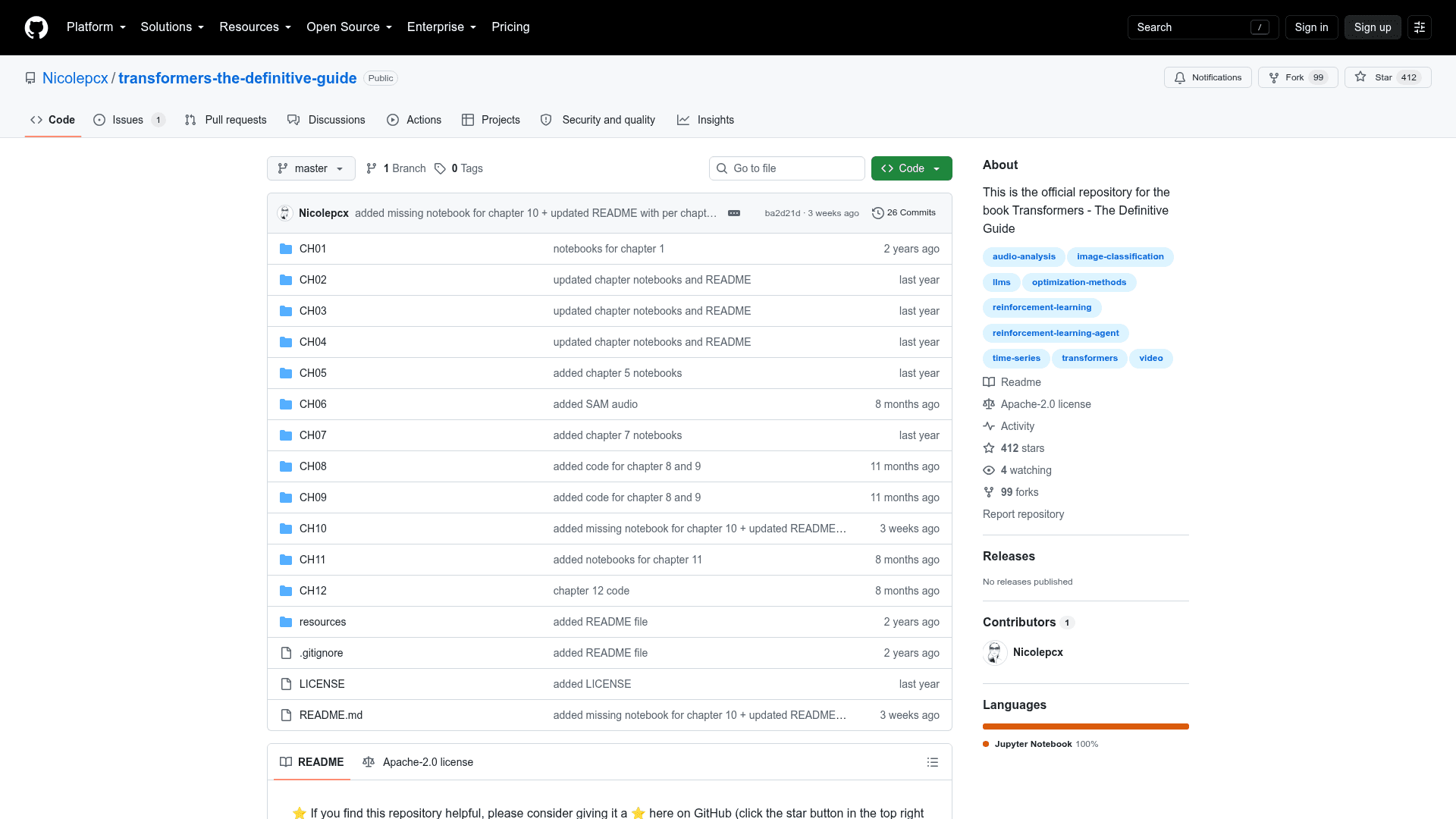Open 'chapter 12 code' commit message
Image resolution: width=1456 pixels, height=819 pixels.
click(x=591, y=591)
